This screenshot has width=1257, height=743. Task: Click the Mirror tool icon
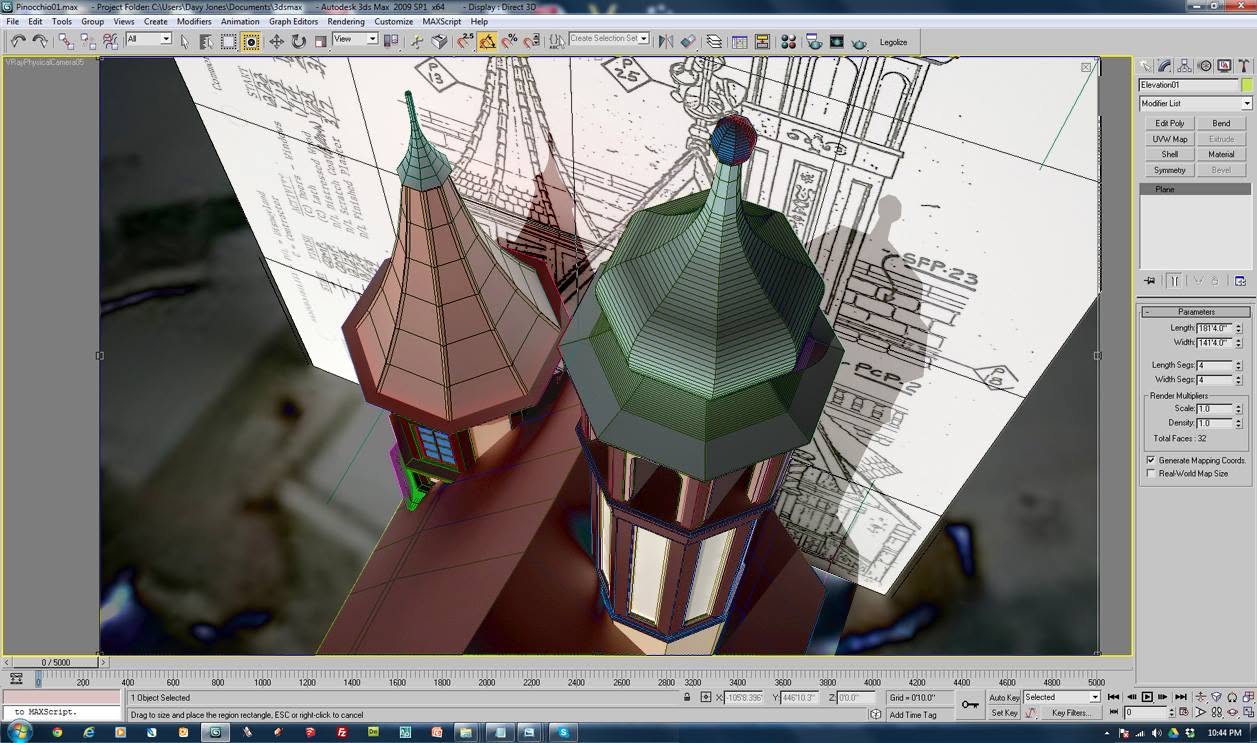click(x=666, y=41)
